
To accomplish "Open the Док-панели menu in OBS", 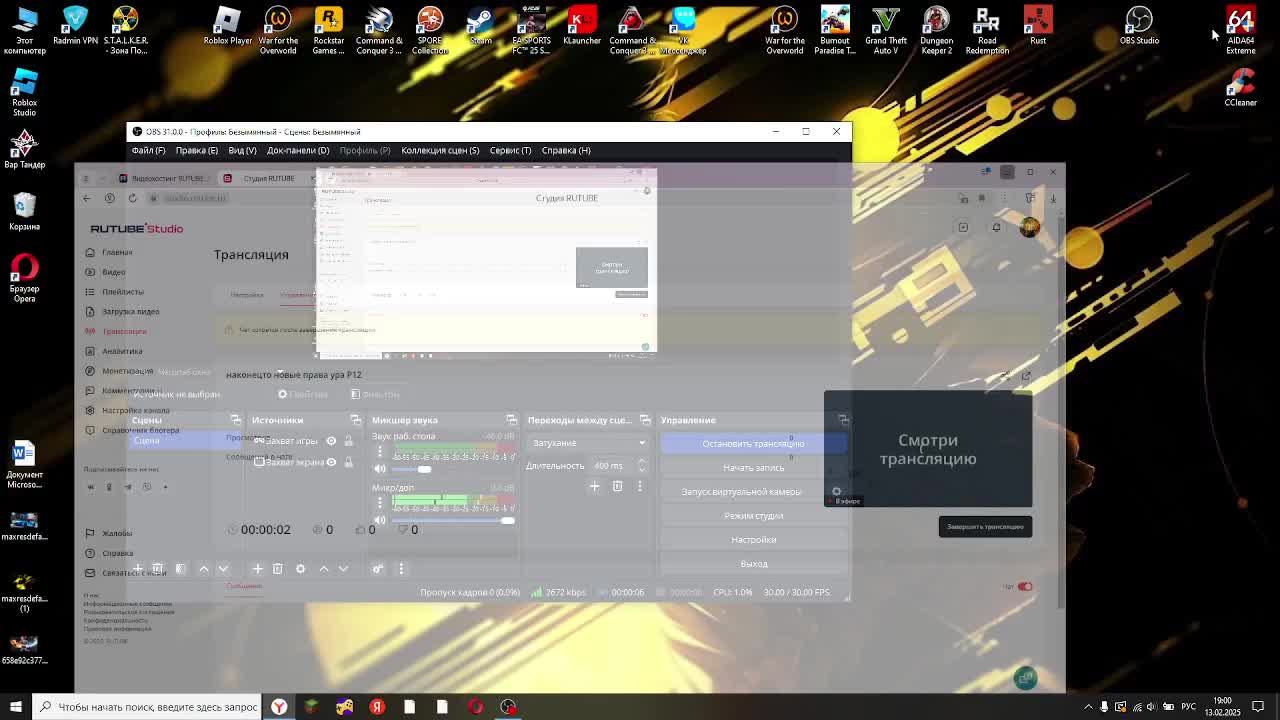I will tap(298, 150).
